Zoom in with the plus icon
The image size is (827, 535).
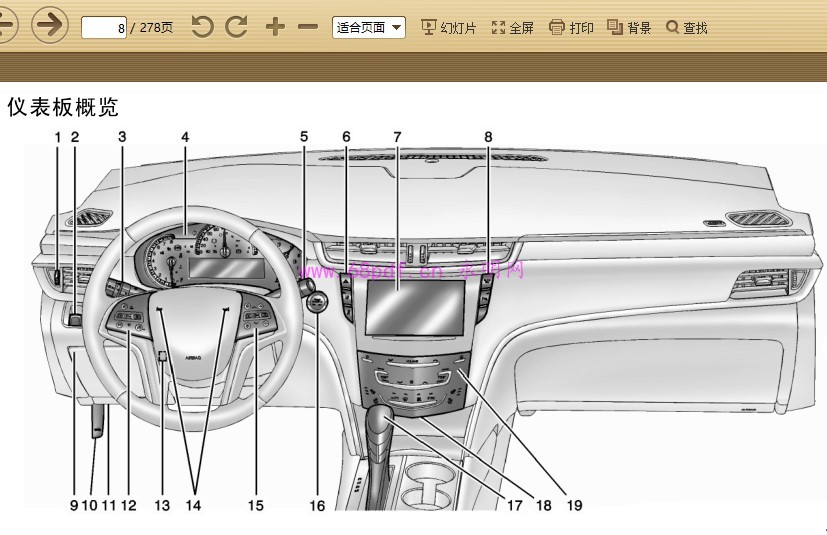coord(275,27)
